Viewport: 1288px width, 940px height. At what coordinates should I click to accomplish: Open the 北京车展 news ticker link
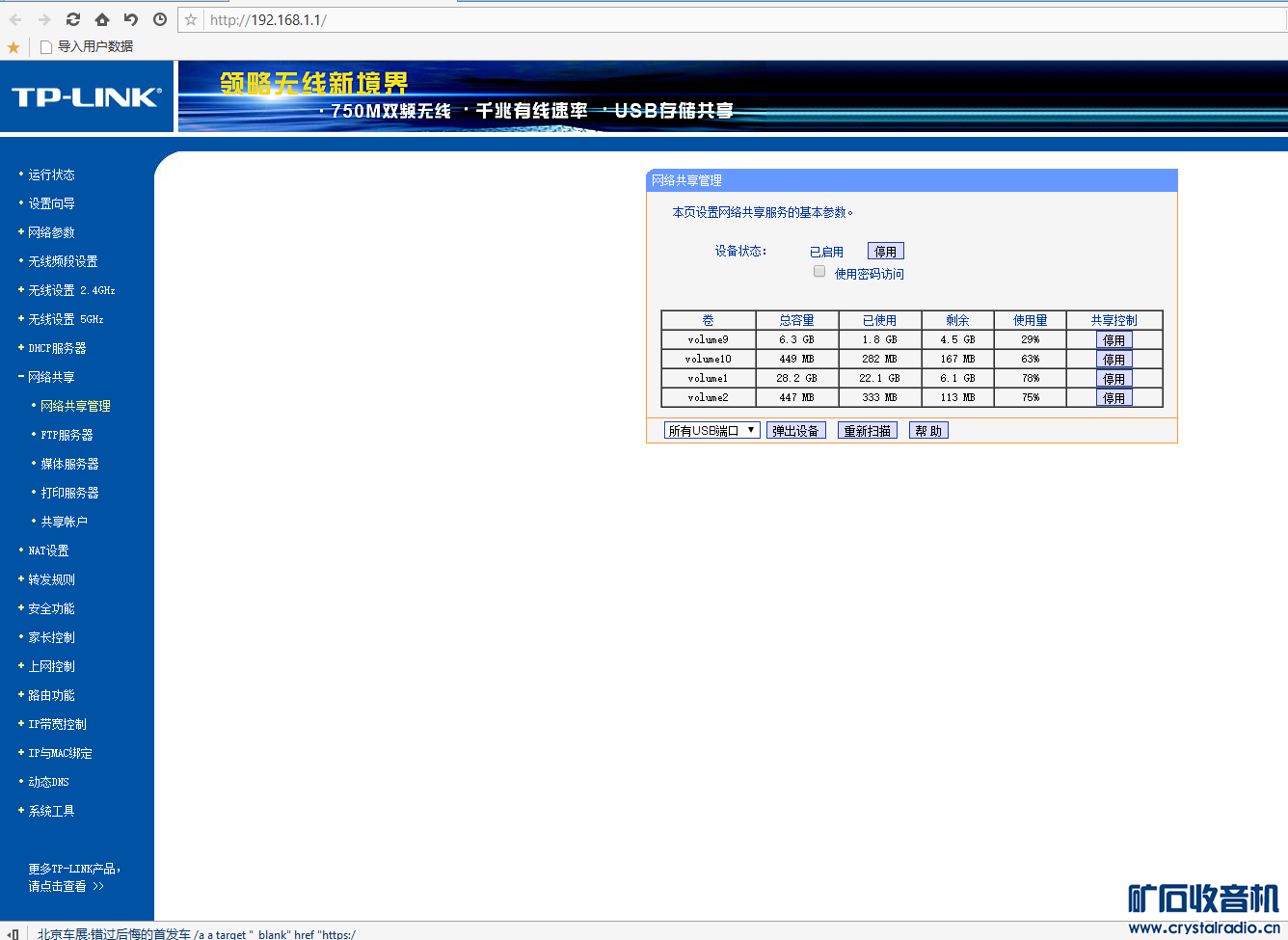pos(197,934)
